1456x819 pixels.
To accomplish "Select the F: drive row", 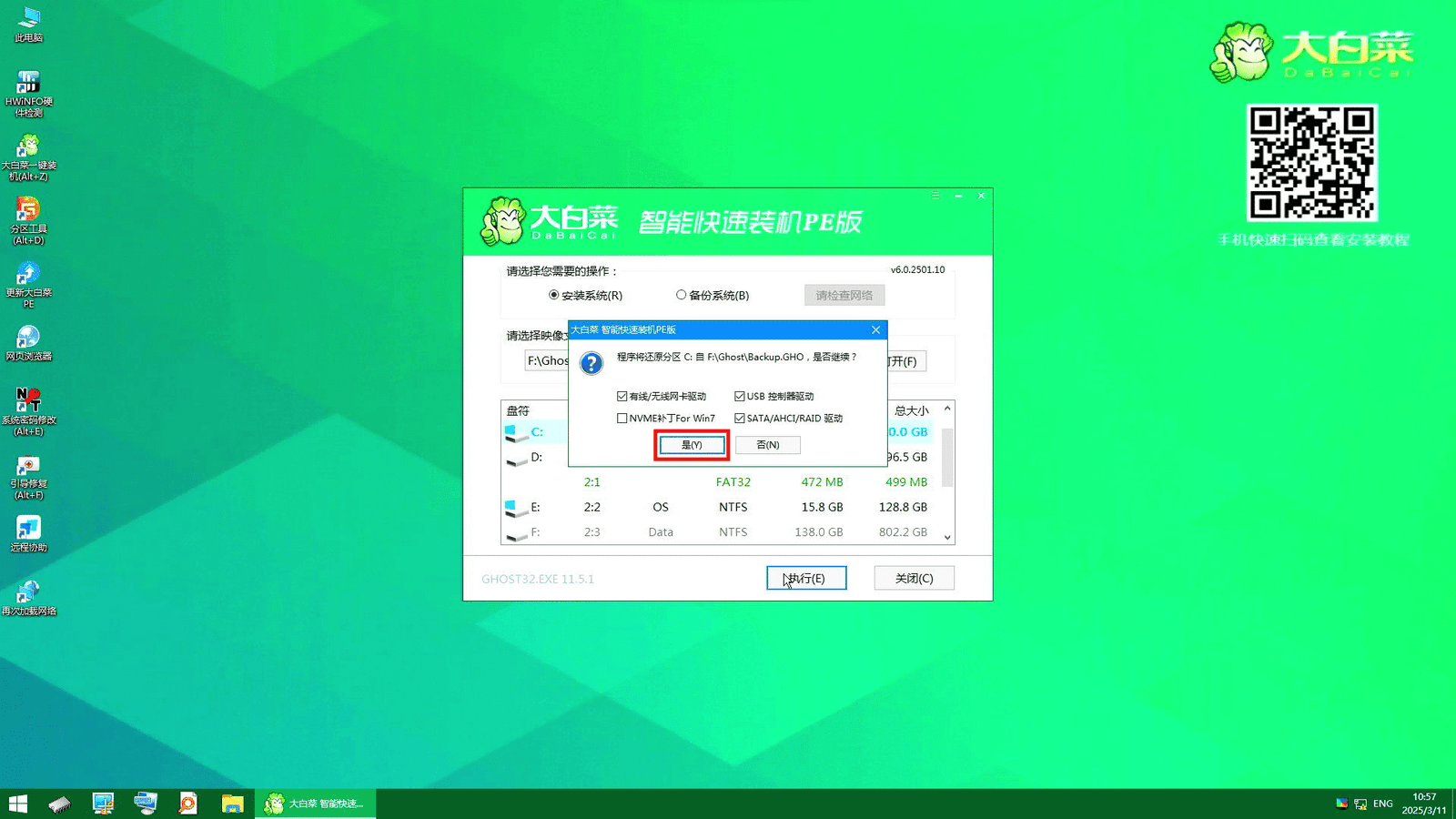I will 719,532.
